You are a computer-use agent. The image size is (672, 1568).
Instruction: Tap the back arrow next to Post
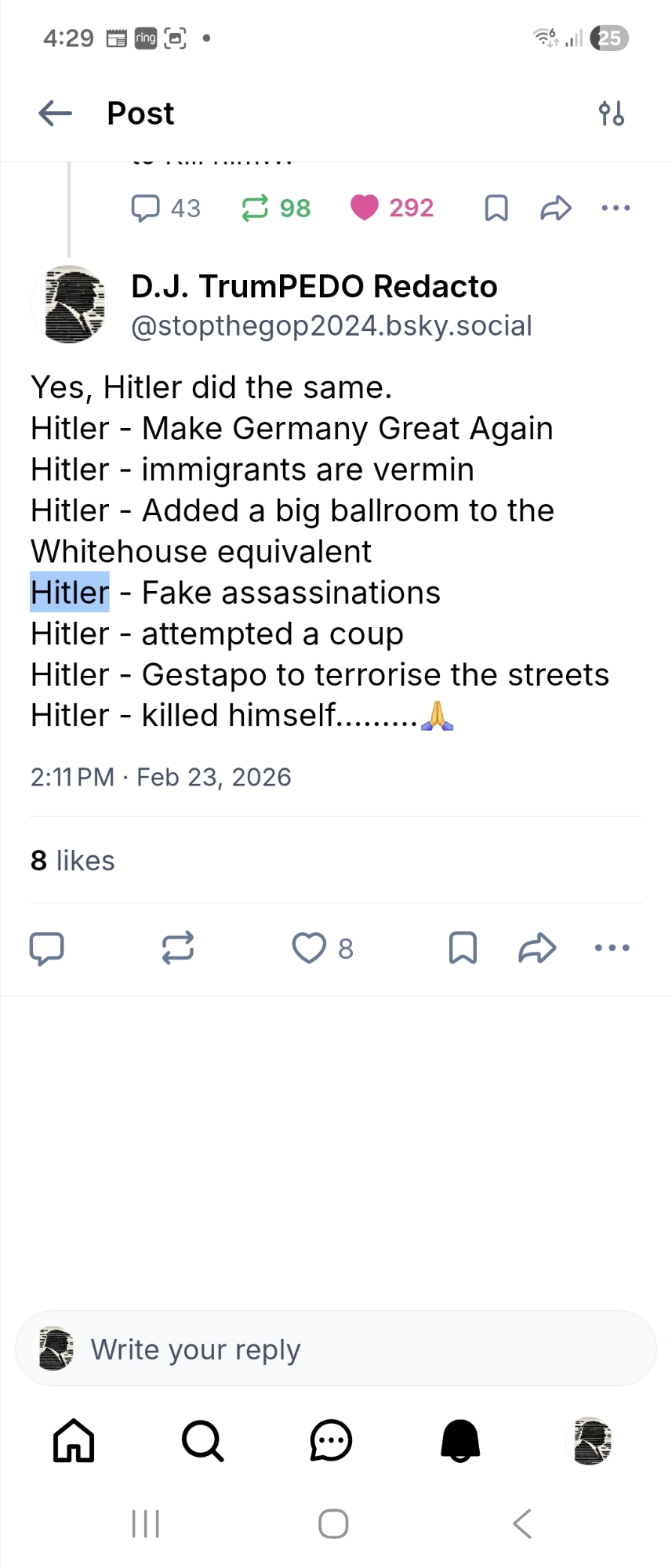[x=55, y=114]
